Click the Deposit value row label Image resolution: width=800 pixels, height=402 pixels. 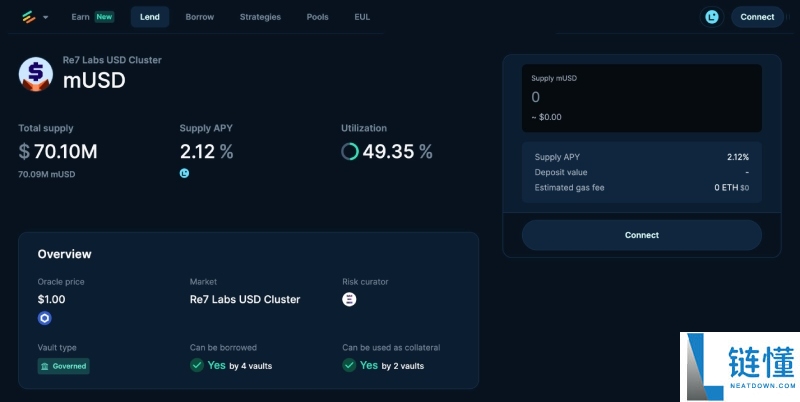561,172
